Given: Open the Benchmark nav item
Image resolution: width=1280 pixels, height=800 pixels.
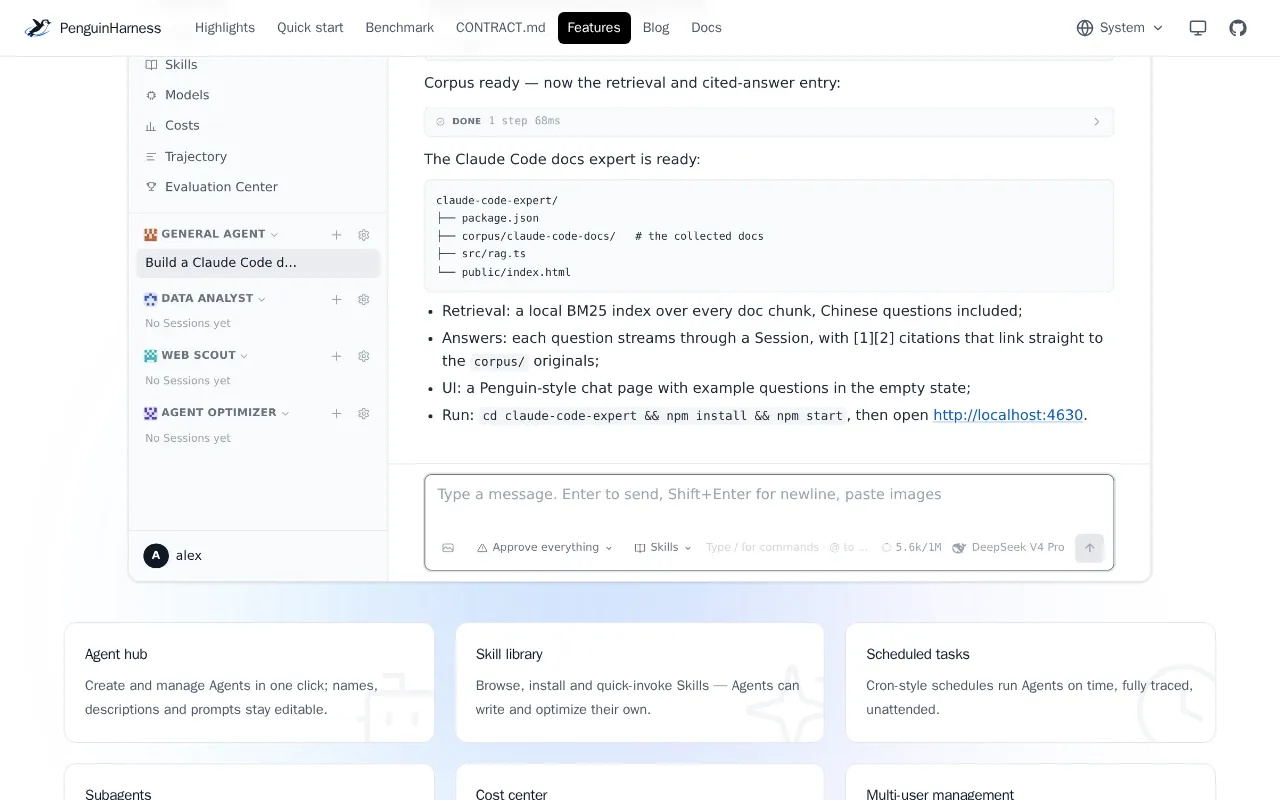Looking at the screenshot, I should click(400, 28).
